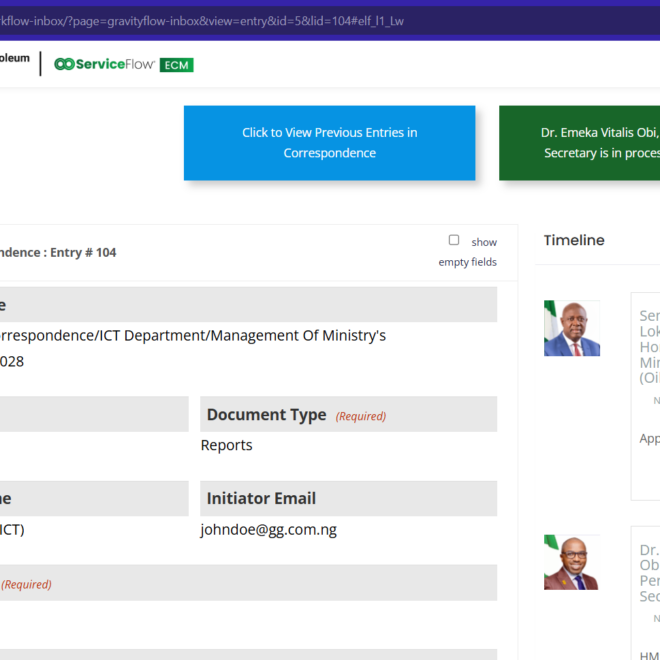
Task: Click the green ECM badge
Action: [177, 65]
